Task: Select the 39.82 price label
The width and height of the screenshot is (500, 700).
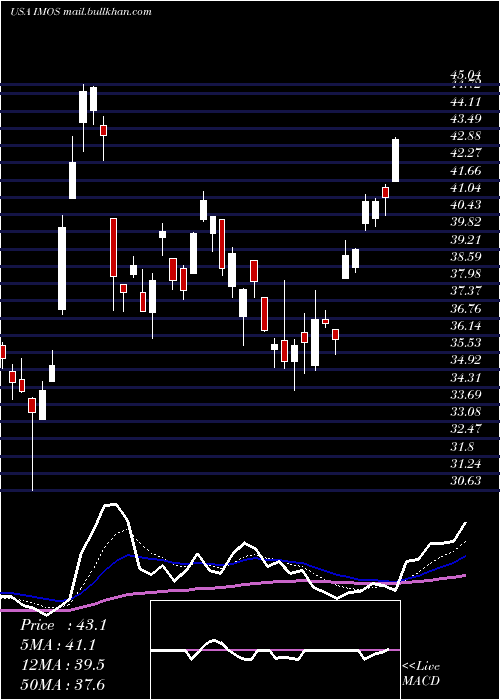Action: pyautogui.click(x=466, y=222)
